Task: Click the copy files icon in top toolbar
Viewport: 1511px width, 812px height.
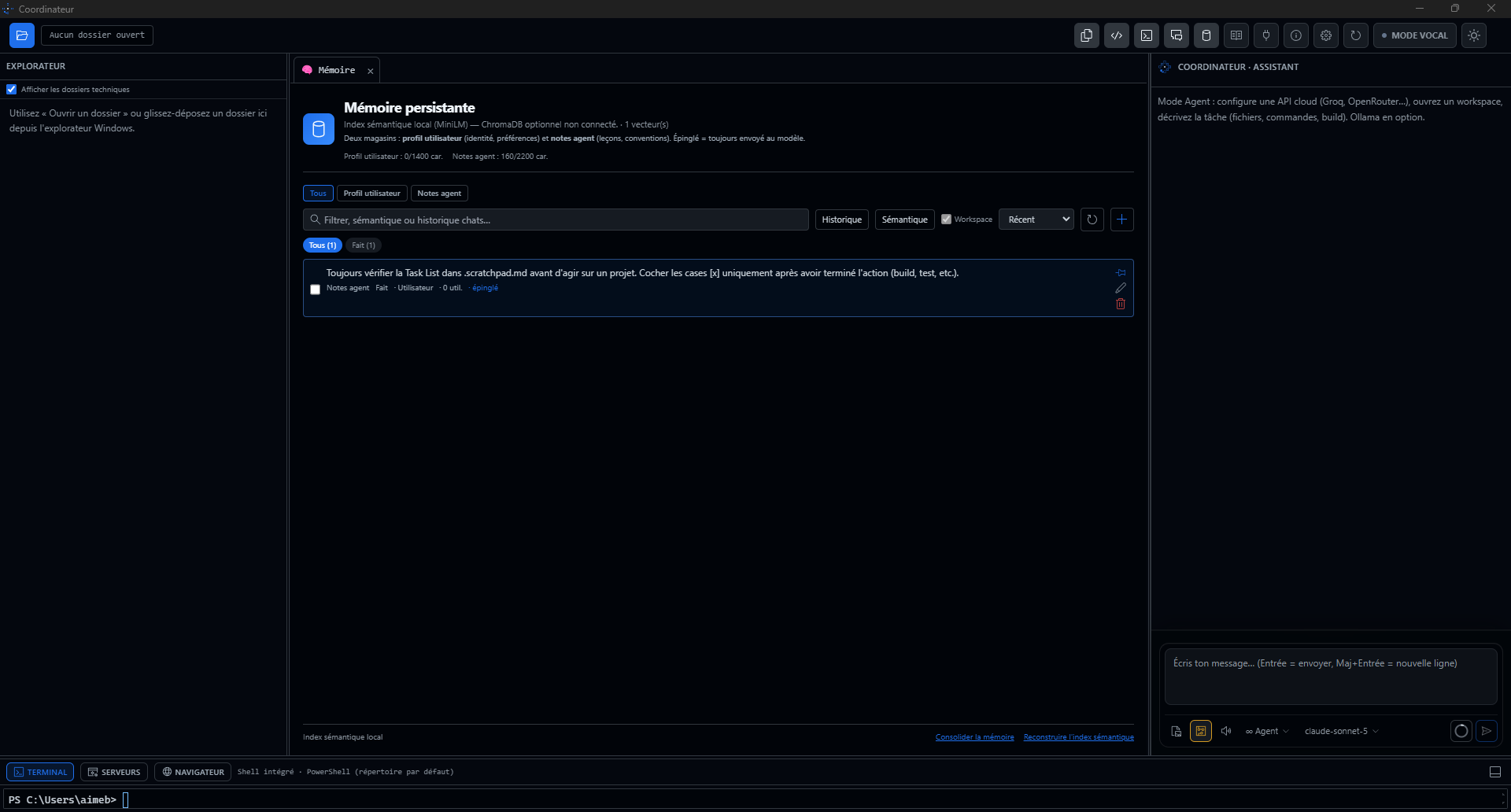Action: [1087, 35]
